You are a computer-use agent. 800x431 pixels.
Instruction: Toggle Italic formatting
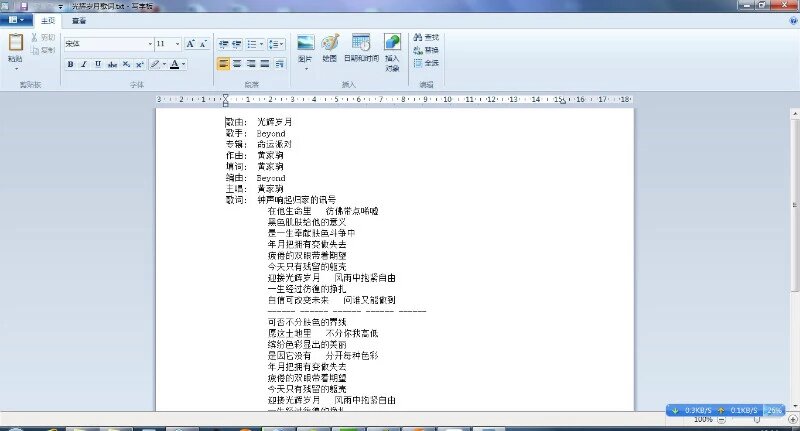click(x=84, y=64)
